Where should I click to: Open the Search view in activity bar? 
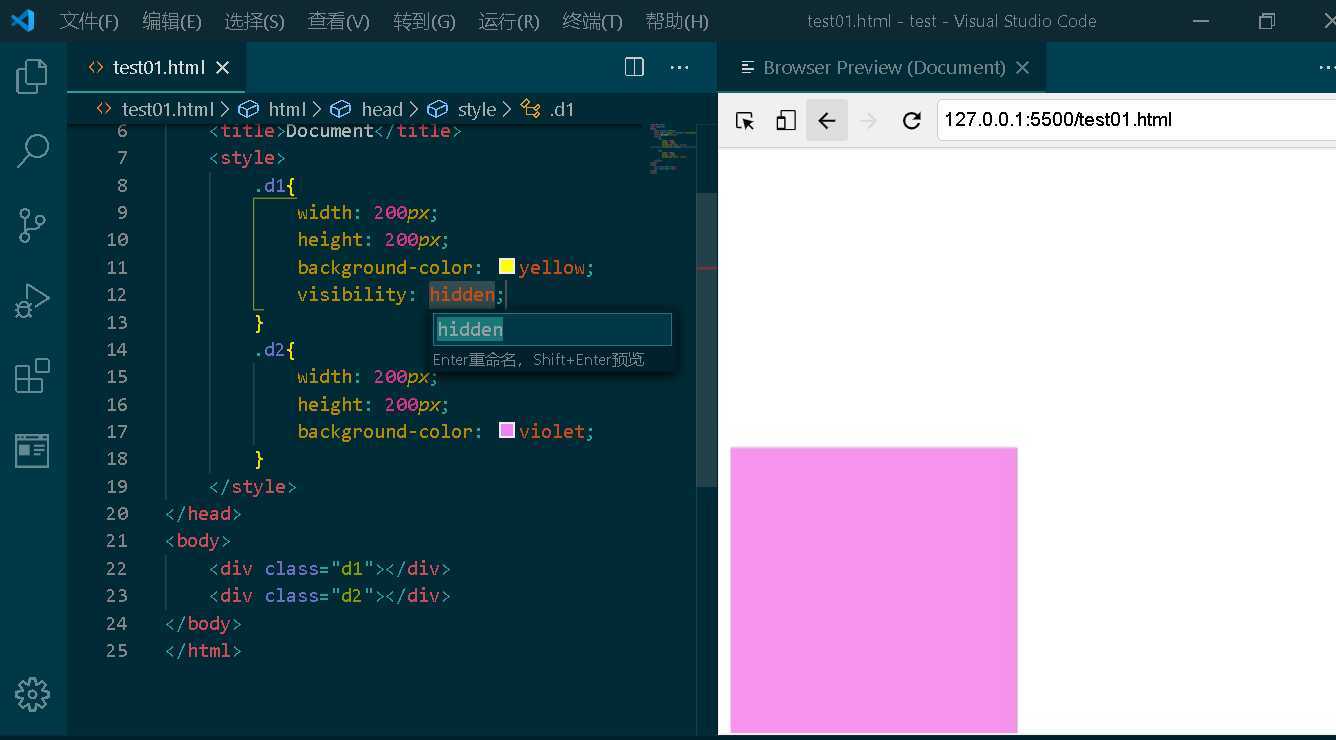pyautogui.click(x=32, y=151)
